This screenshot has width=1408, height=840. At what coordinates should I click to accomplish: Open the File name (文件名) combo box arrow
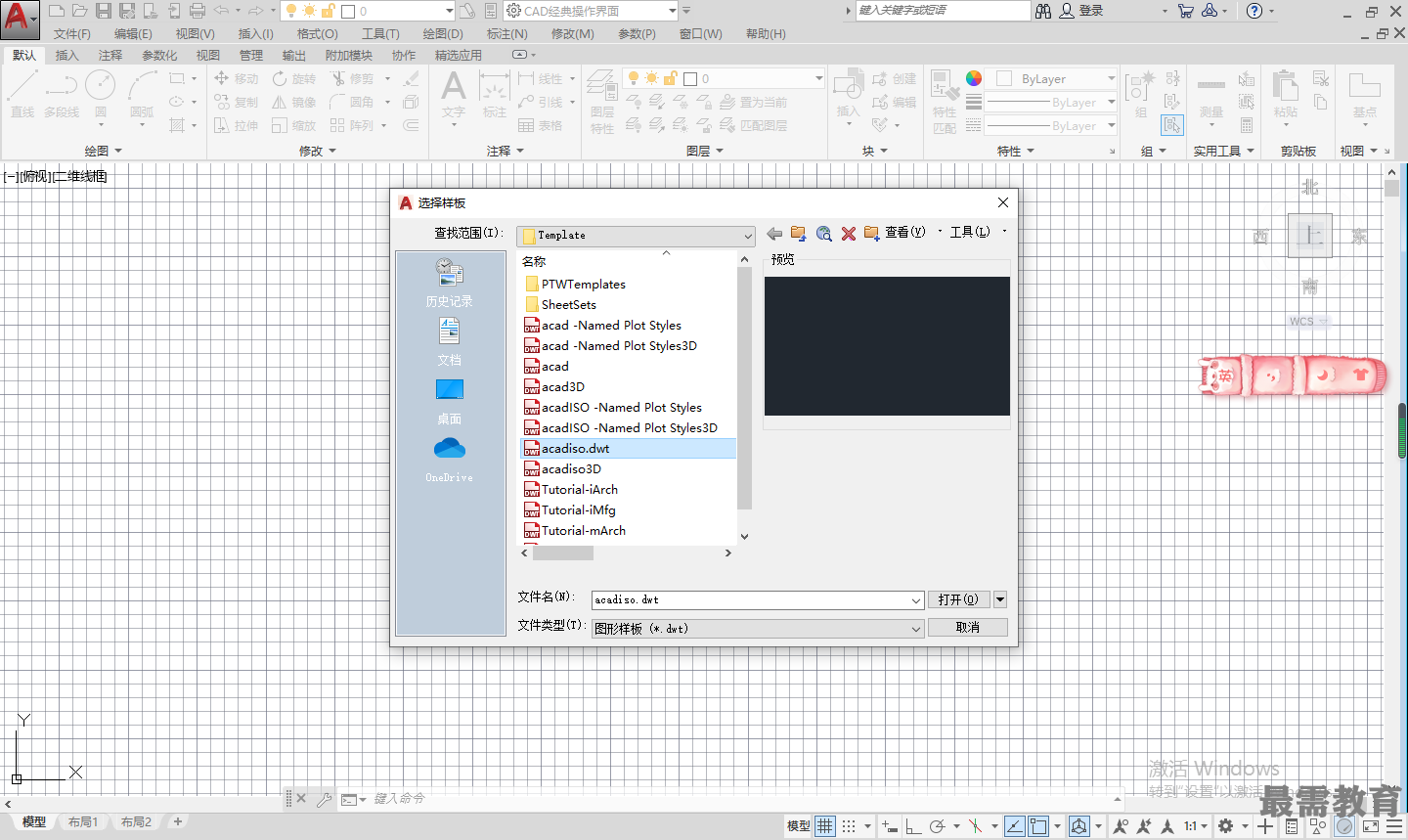[x=916, y=599]
